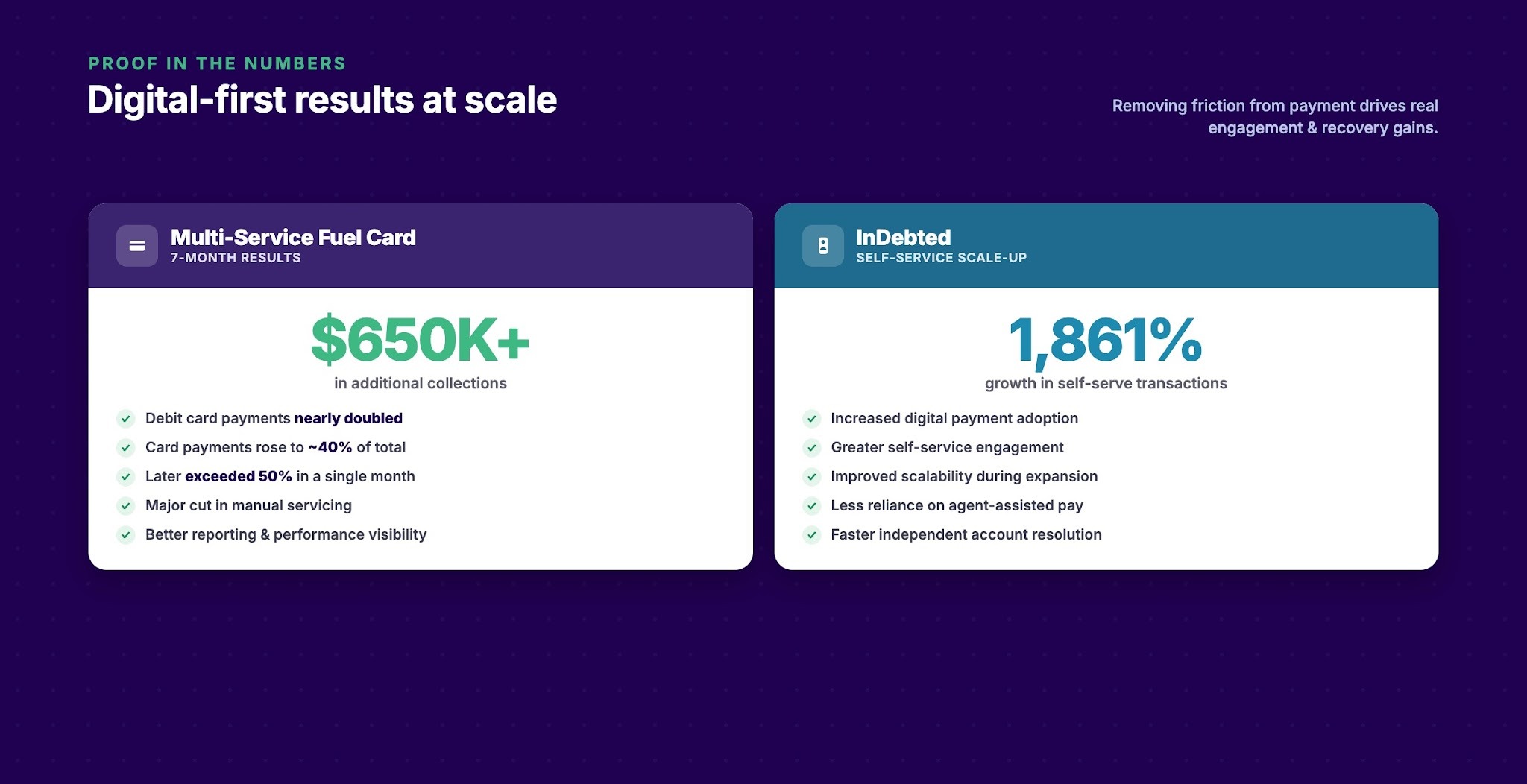1527x784 pixels.
Task: Click checkmark beside Debit card payments nearly doubled
Action: pos(126,419)
